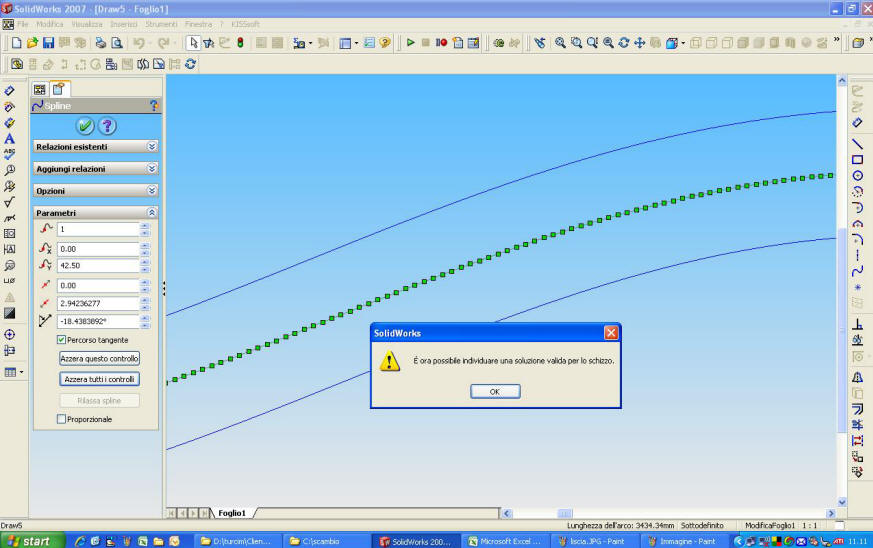Screen dimensions: 873x548
Task: Open a file with the folder icon
Action: (32, 43)
